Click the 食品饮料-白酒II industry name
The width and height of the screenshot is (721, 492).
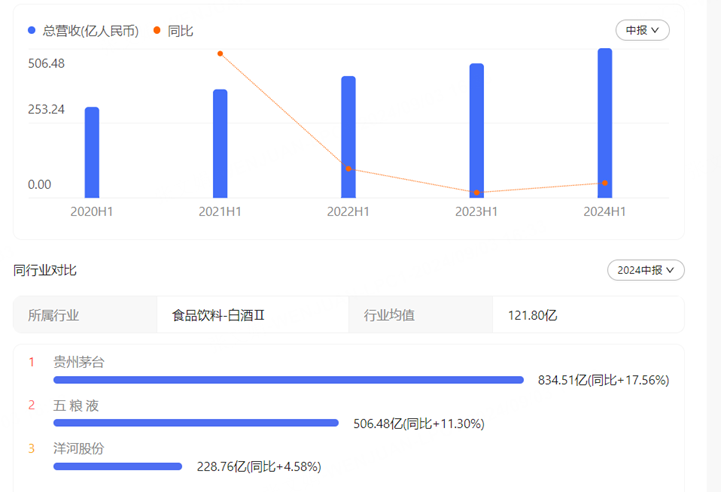[218, 315]
